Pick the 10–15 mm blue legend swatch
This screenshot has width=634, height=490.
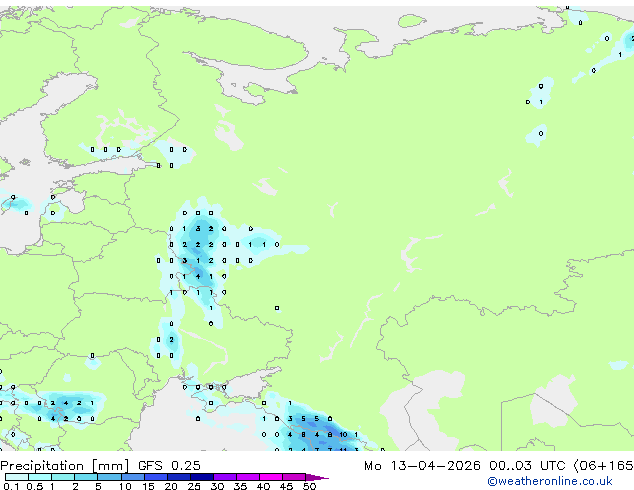[x=133, y=477]
